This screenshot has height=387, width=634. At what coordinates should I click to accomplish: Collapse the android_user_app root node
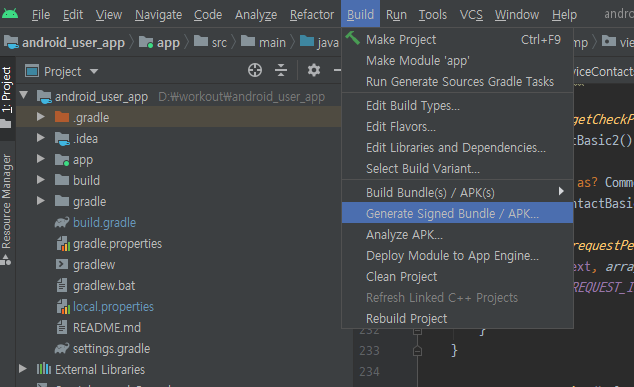pos(23,95)
